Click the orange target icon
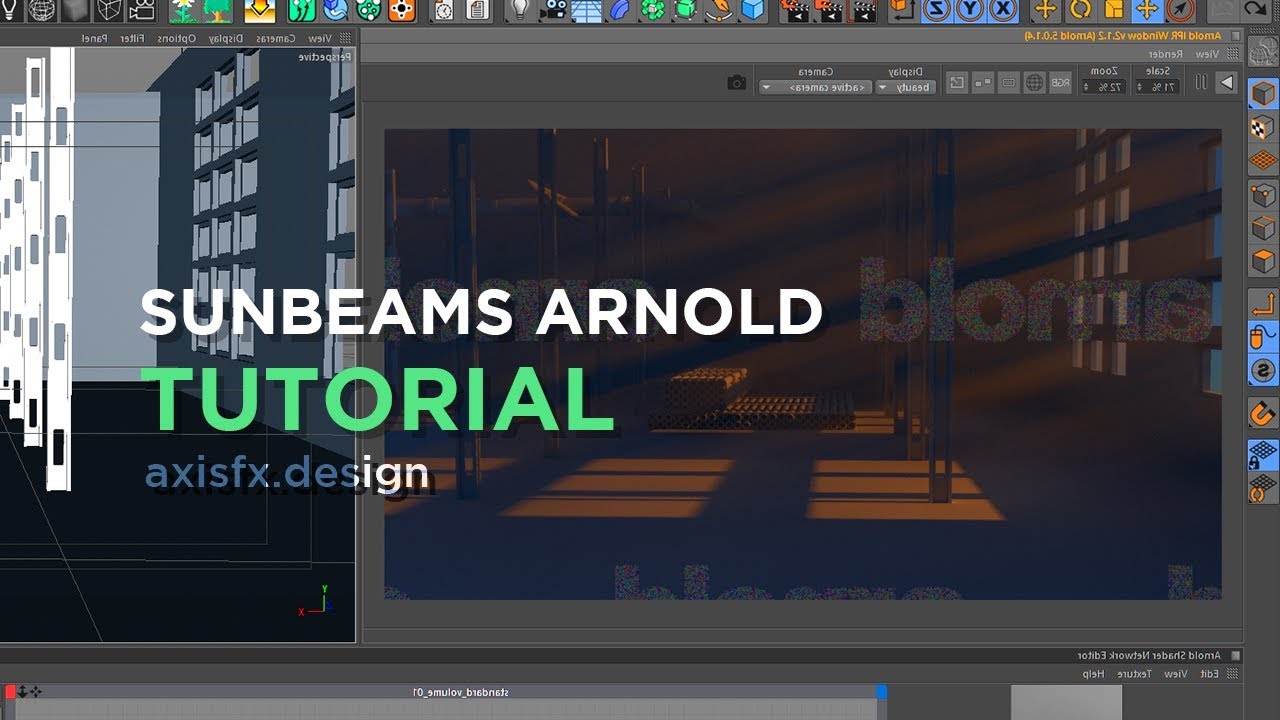 click(x=401, y=10)
